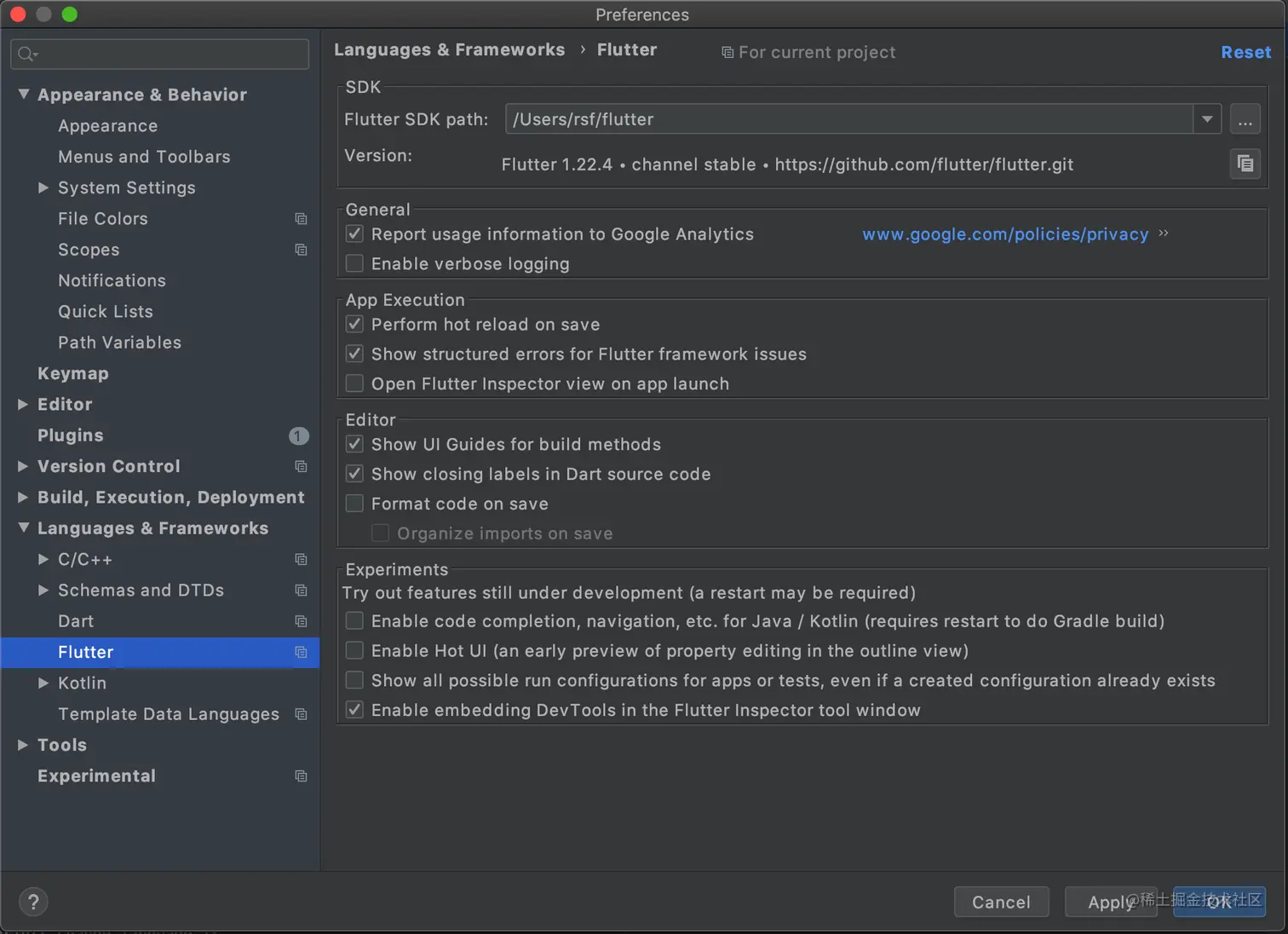Toggle Report usage information to Google Analytics
The height and width of the screenshot is (934, 1288).
(x=355, y=233)
